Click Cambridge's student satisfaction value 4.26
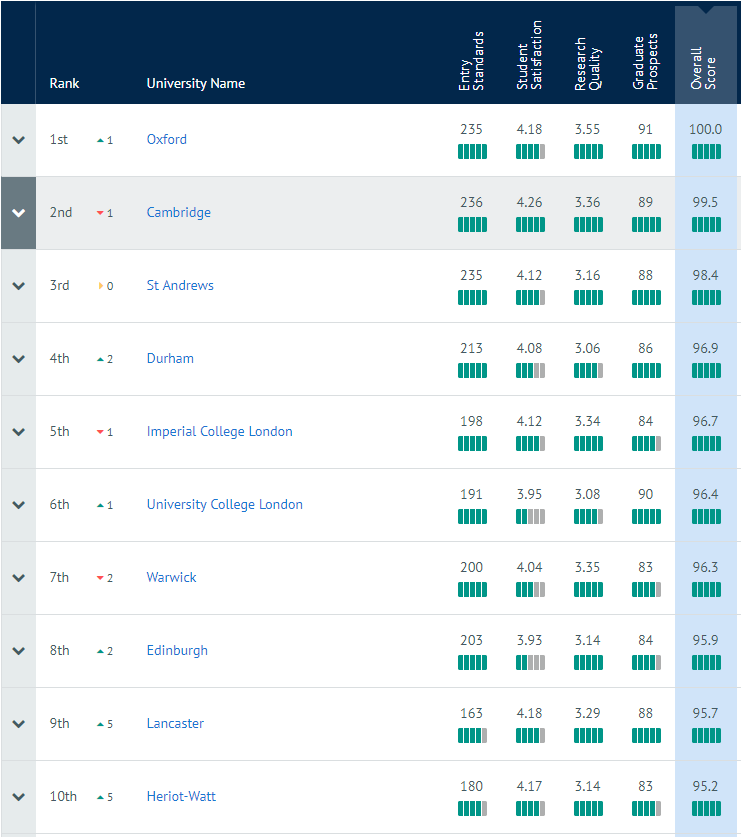Screen dimensions: 741x837 point(529,202)
